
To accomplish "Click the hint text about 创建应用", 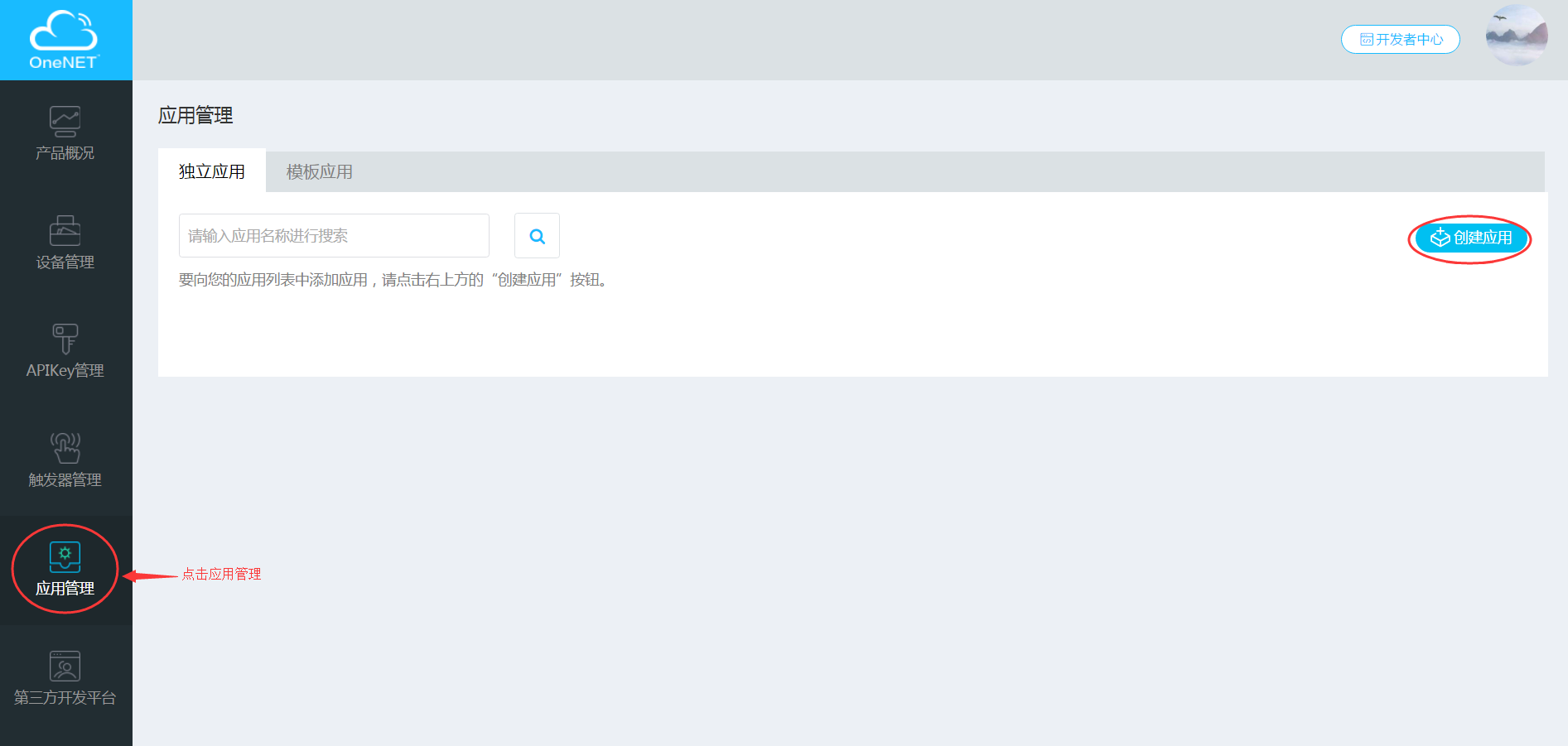I will point(395,280).
